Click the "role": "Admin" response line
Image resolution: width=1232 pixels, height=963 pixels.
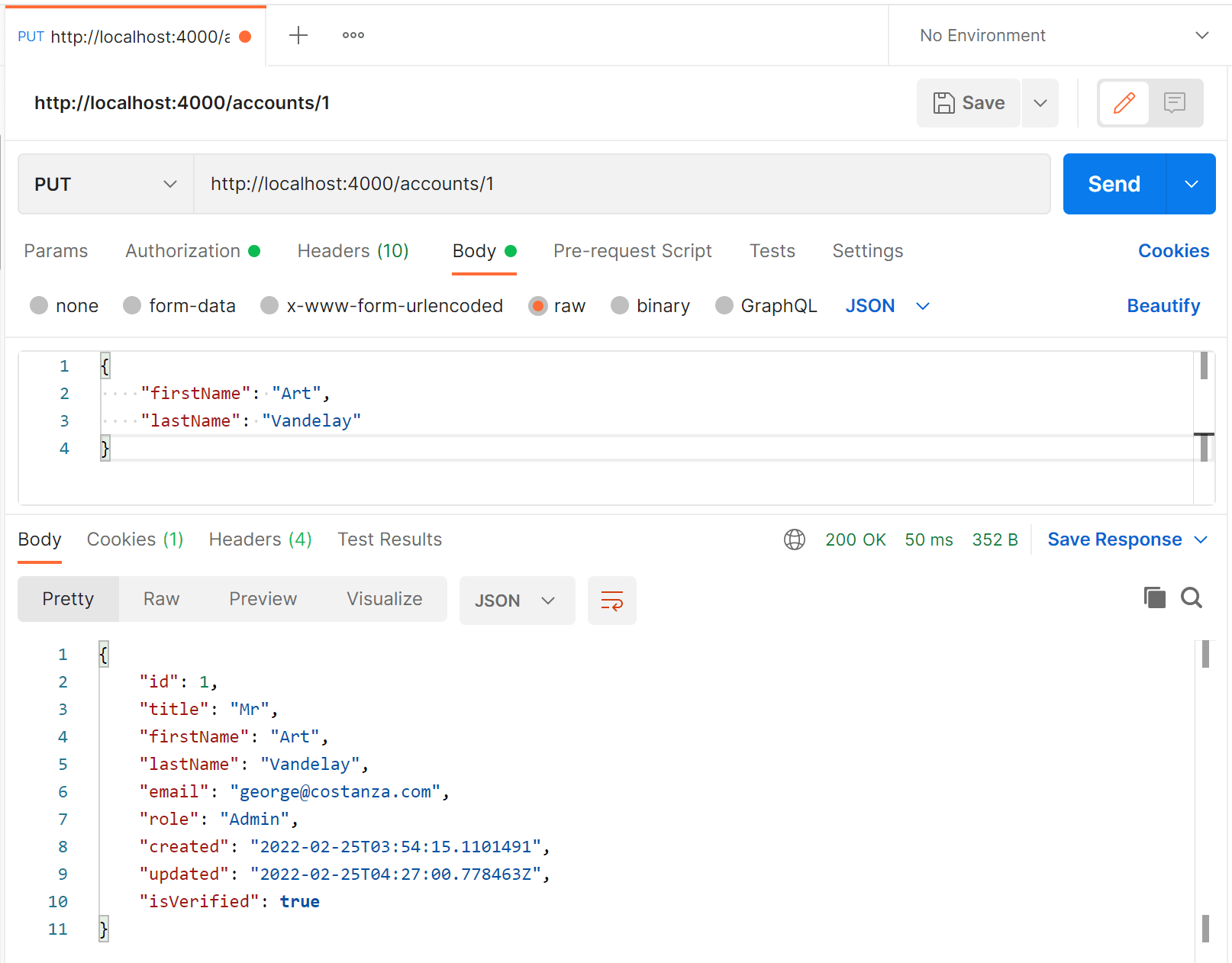[218, 819]
